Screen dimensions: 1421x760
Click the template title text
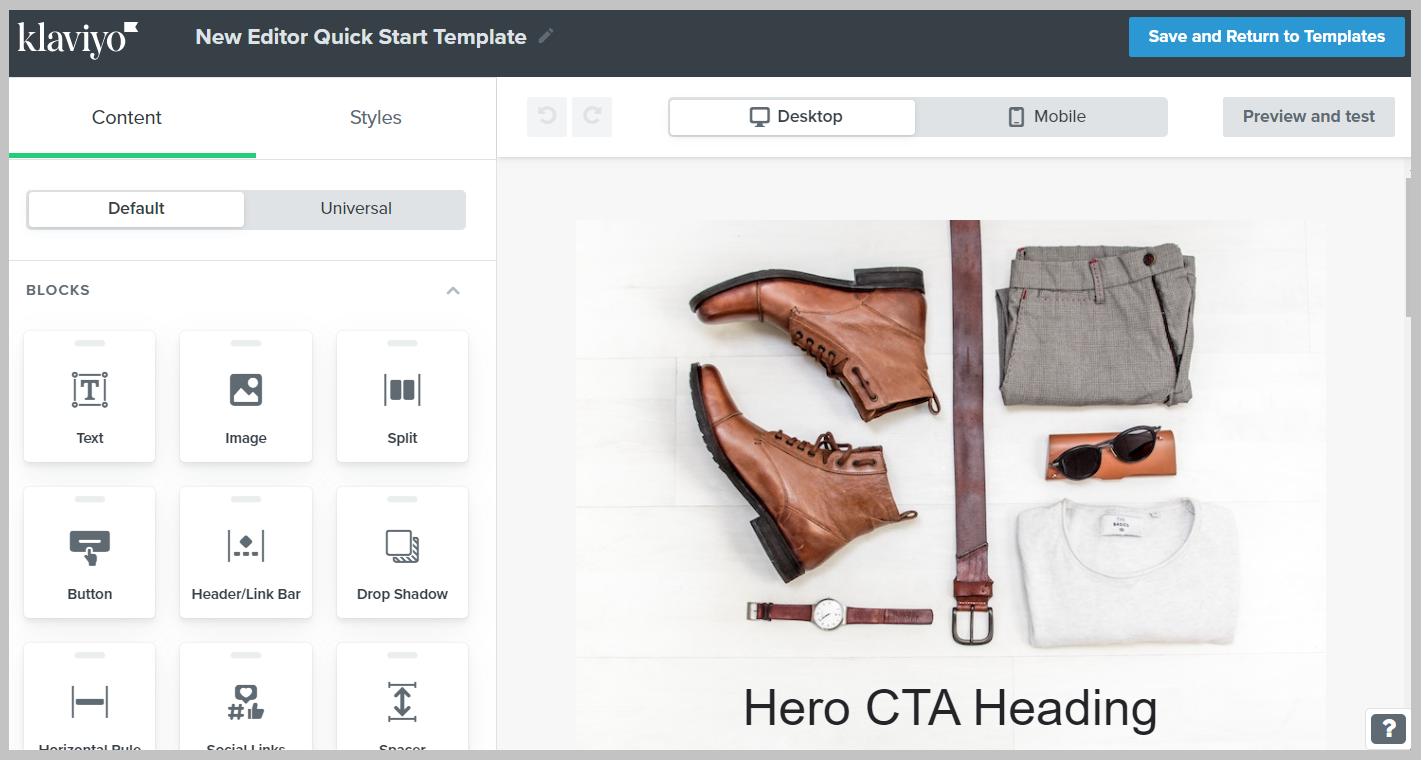[361, 37]
